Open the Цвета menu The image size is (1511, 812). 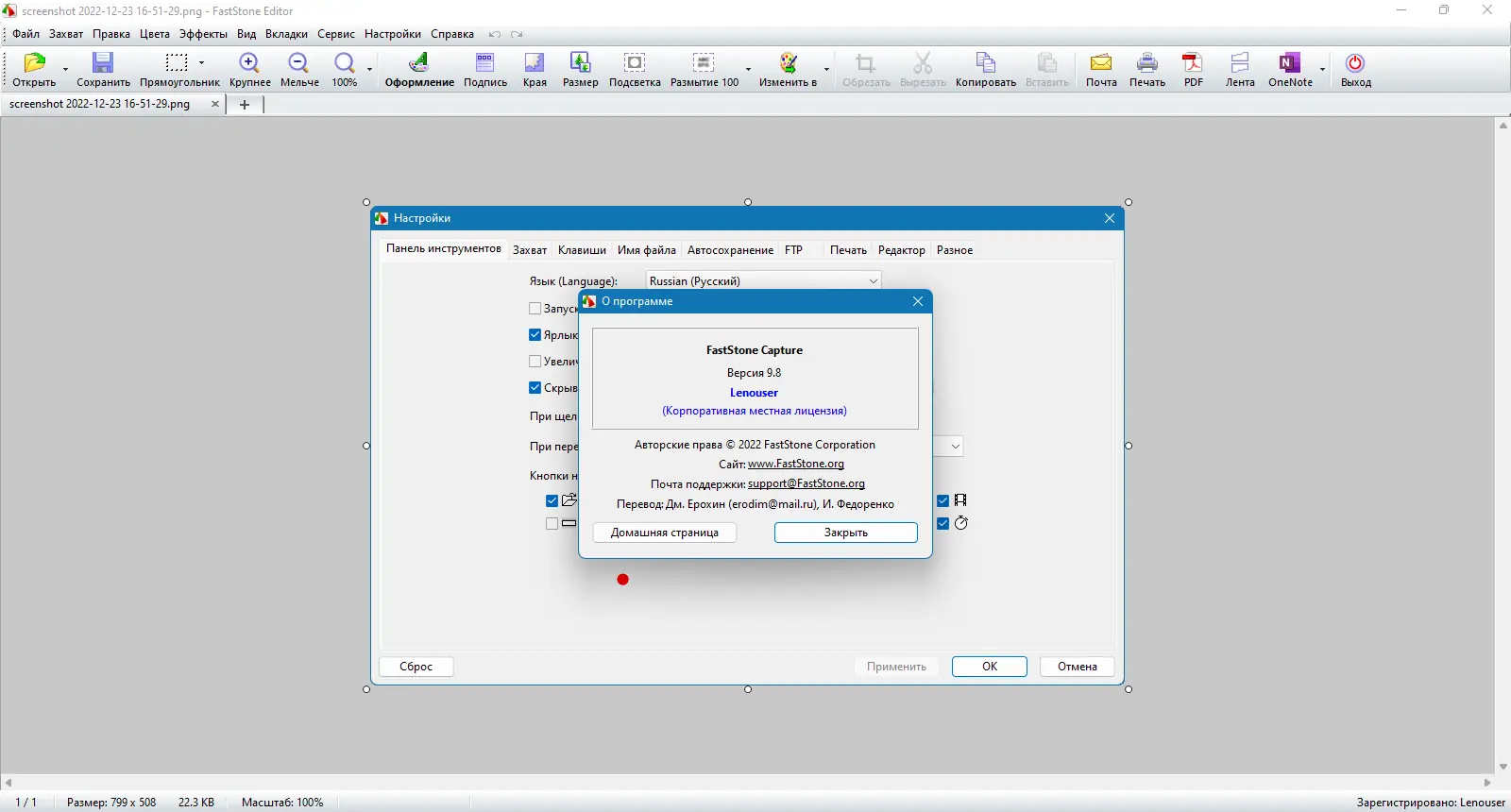pyautogui.click(x=155, y=34)
